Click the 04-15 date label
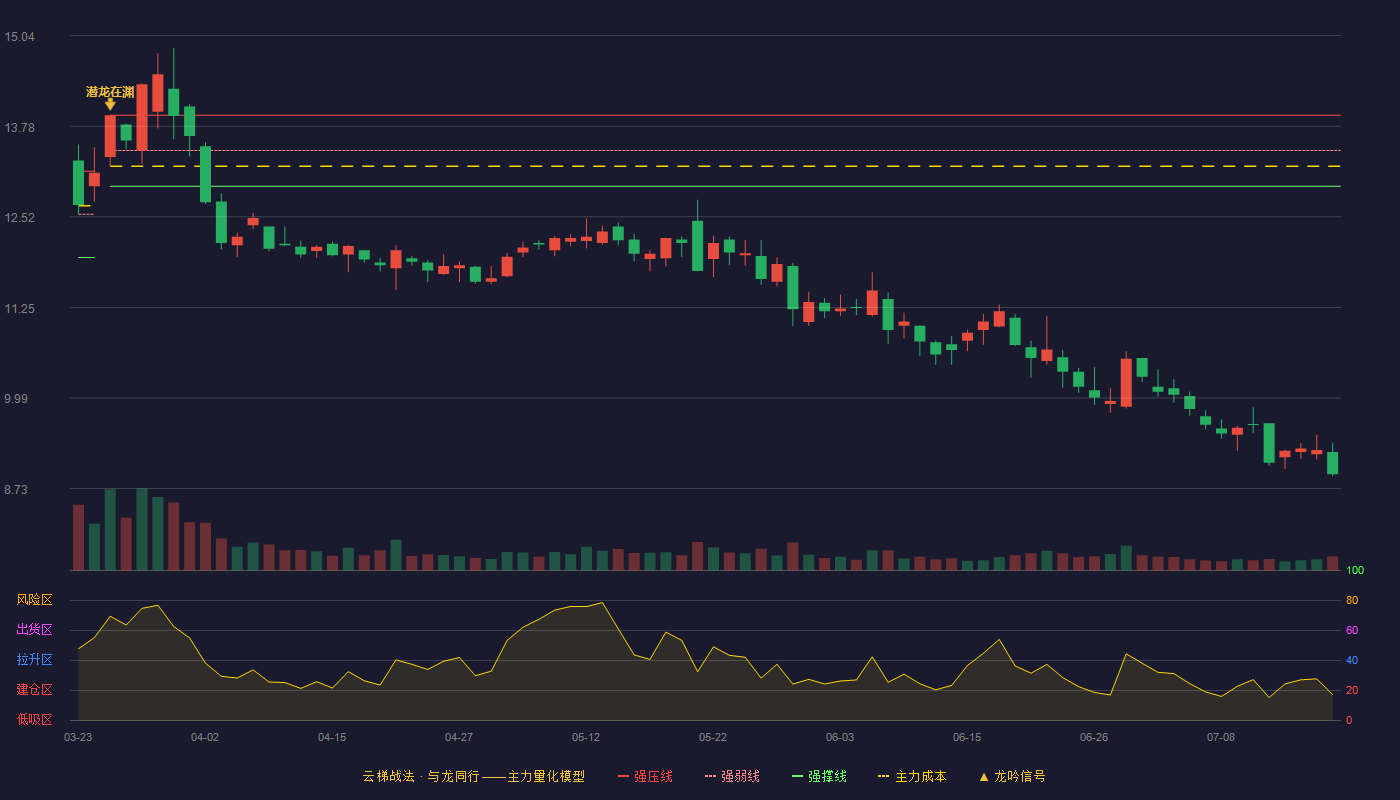1400x800 pixels. (x=332, y=737)
